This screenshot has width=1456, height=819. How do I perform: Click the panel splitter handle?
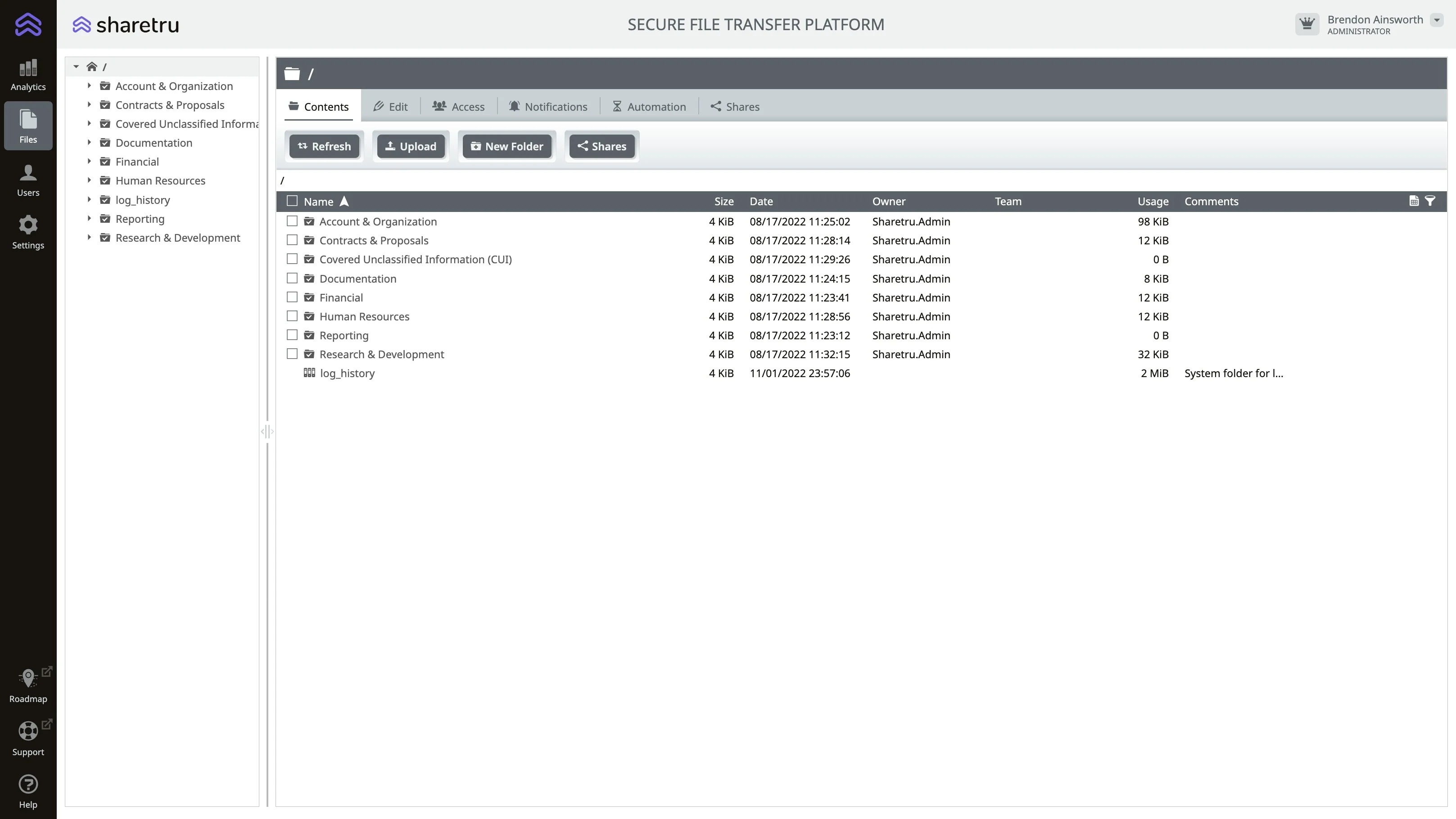[267, 432]
